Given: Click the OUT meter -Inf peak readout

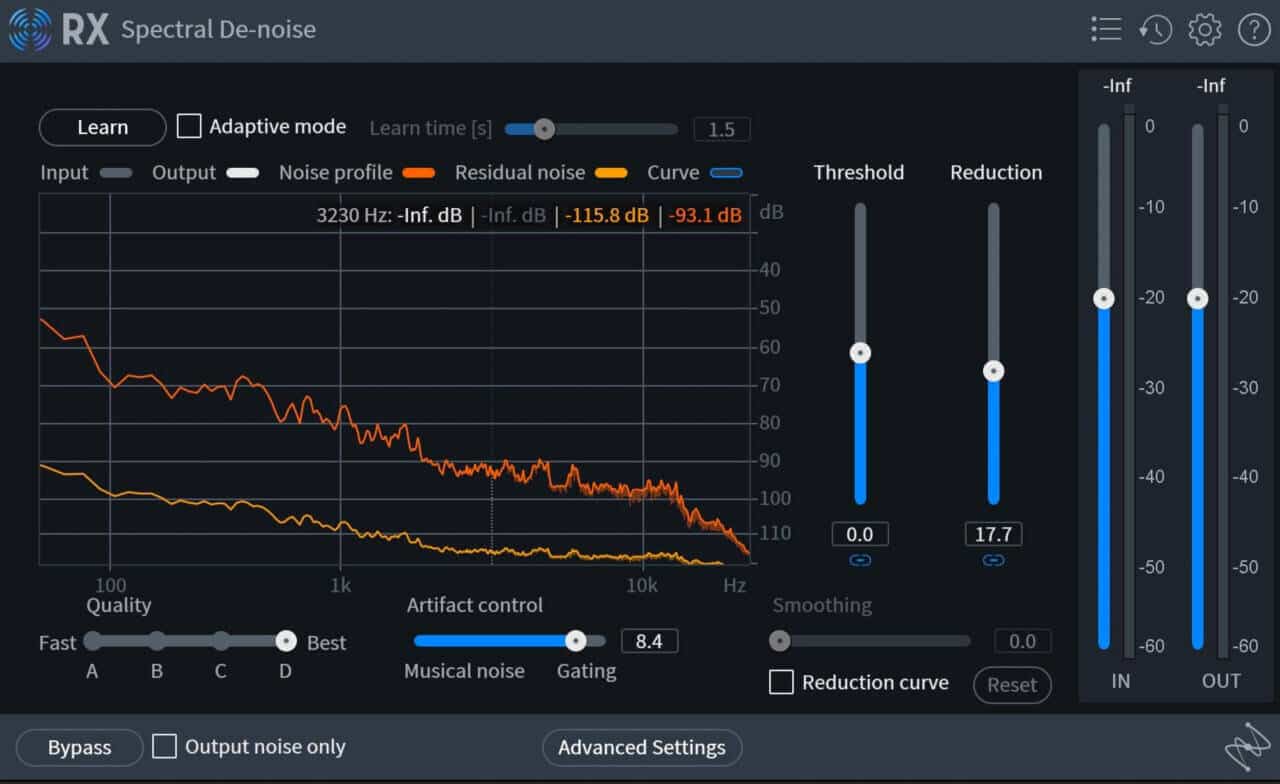Looking at the screenshot, I should coord(1211,86).
